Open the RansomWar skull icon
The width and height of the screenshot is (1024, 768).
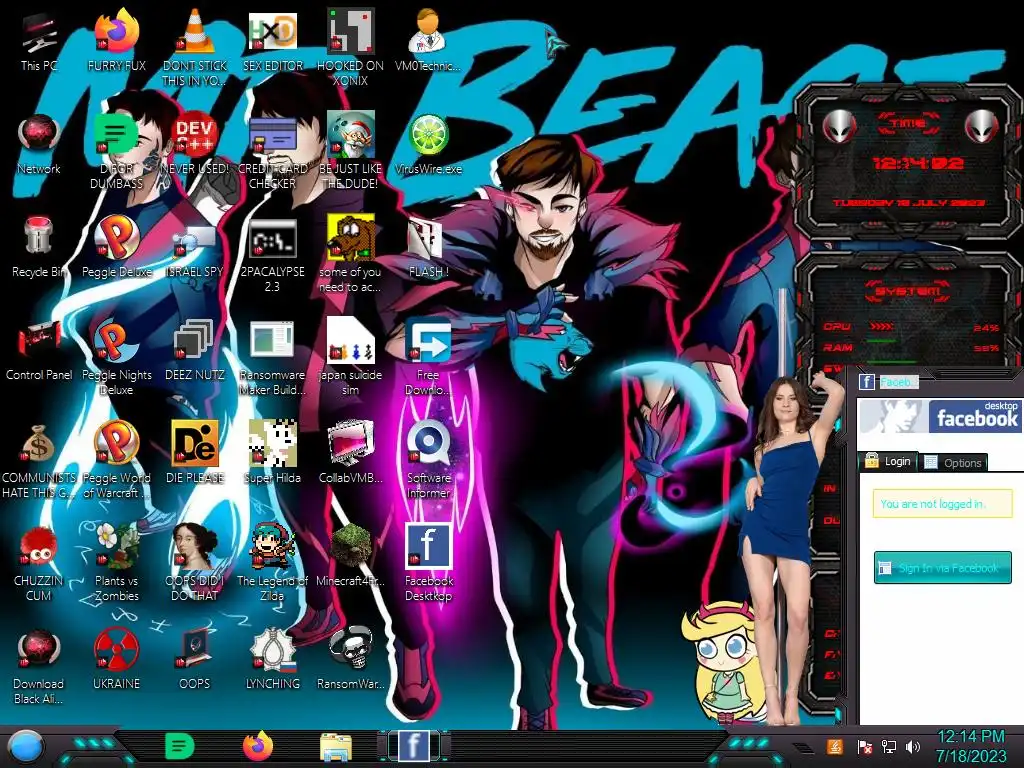tap(350, 649)
